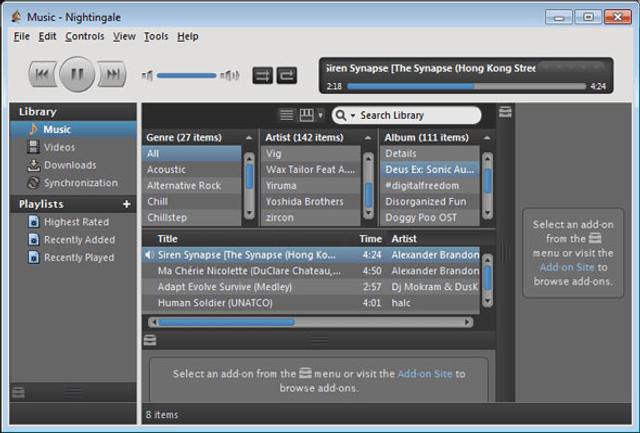
Task: Skip to the next track
Action: point(112,74)
